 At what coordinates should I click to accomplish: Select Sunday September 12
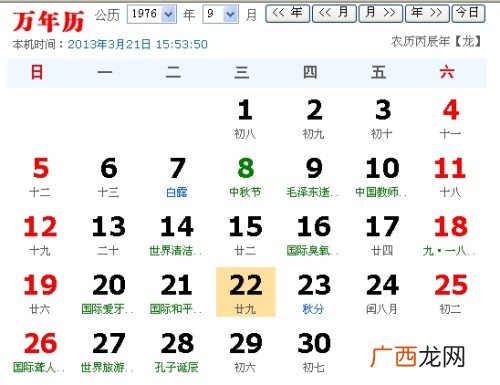(x=40, y=236)
